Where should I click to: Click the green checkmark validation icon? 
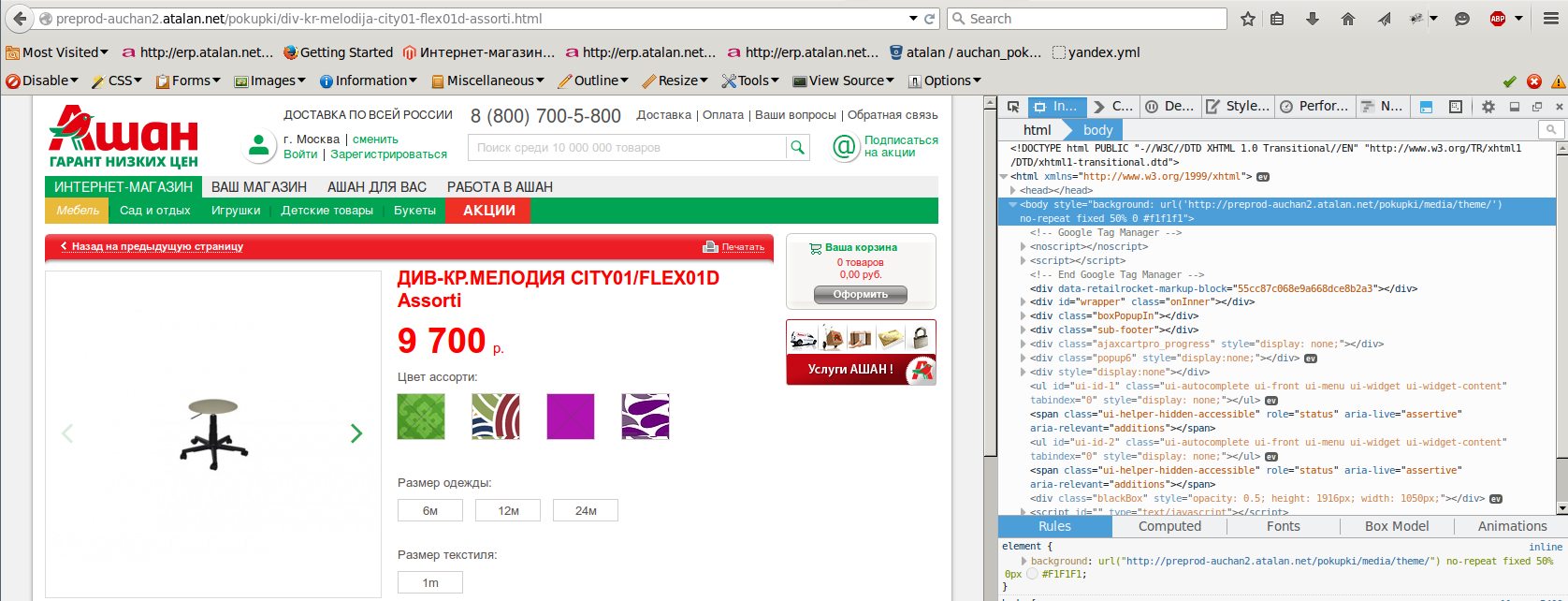pos(1510,81)
